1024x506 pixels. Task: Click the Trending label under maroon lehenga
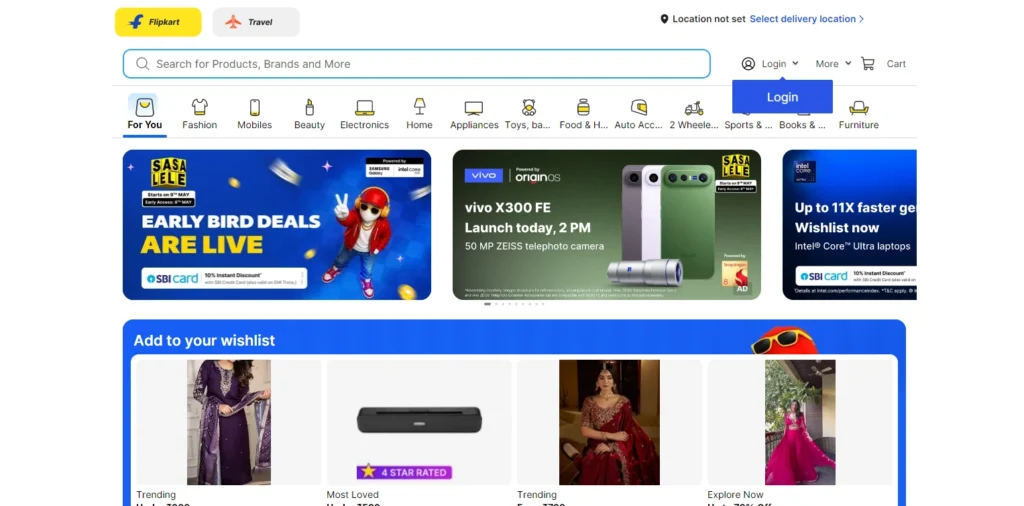pos(537,494)
